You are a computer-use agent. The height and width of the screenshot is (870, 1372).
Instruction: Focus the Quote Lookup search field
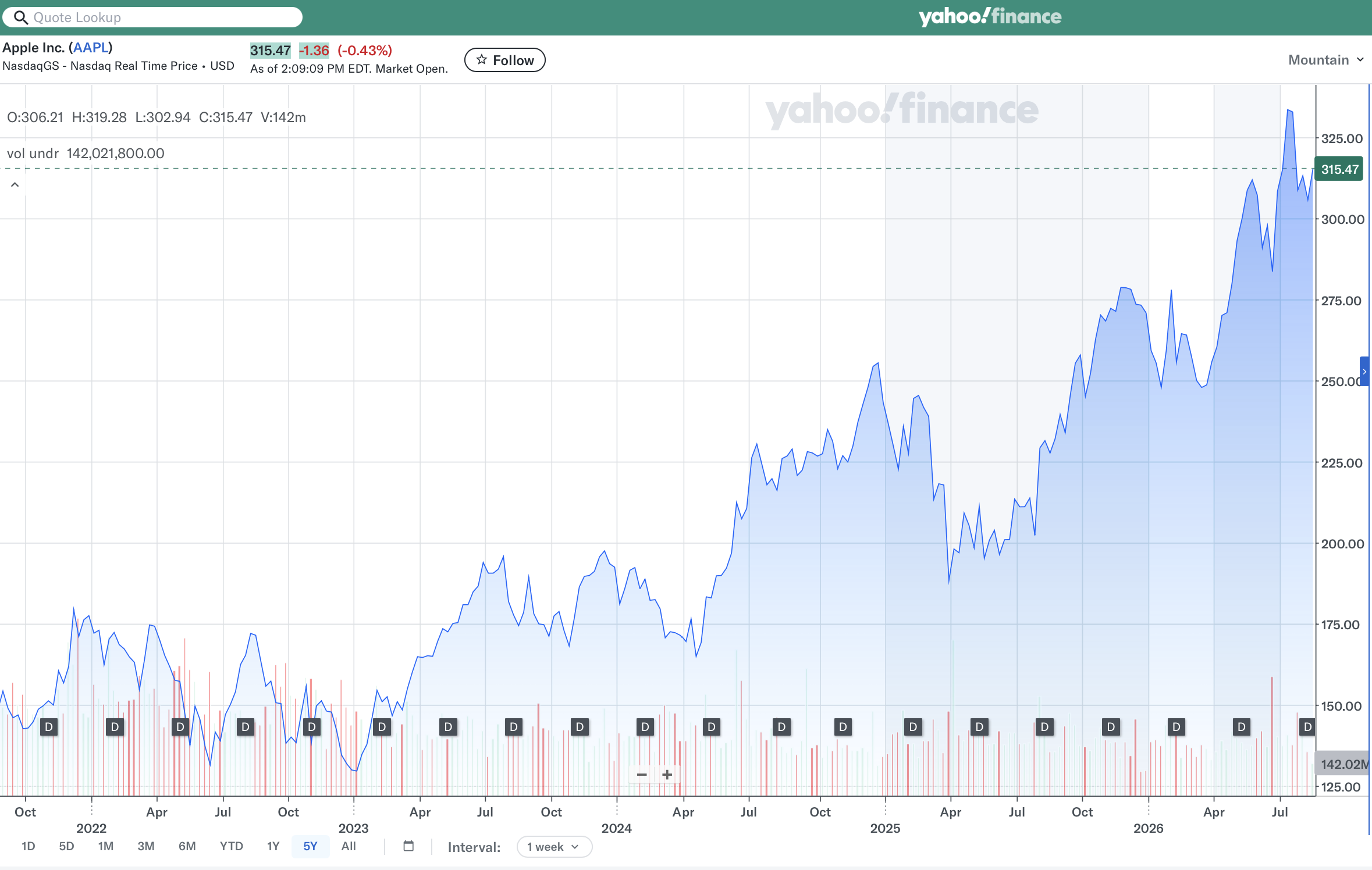pyautogui.click(x=152, y=17)
